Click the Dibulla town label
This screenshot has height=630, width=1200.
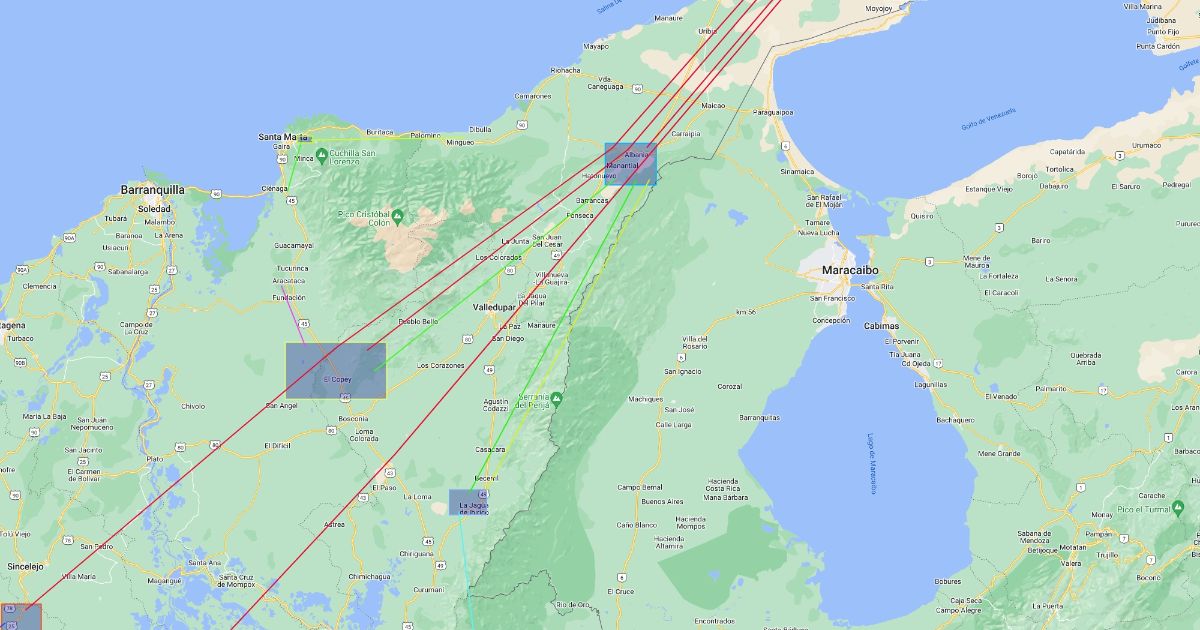coord(480,129)
